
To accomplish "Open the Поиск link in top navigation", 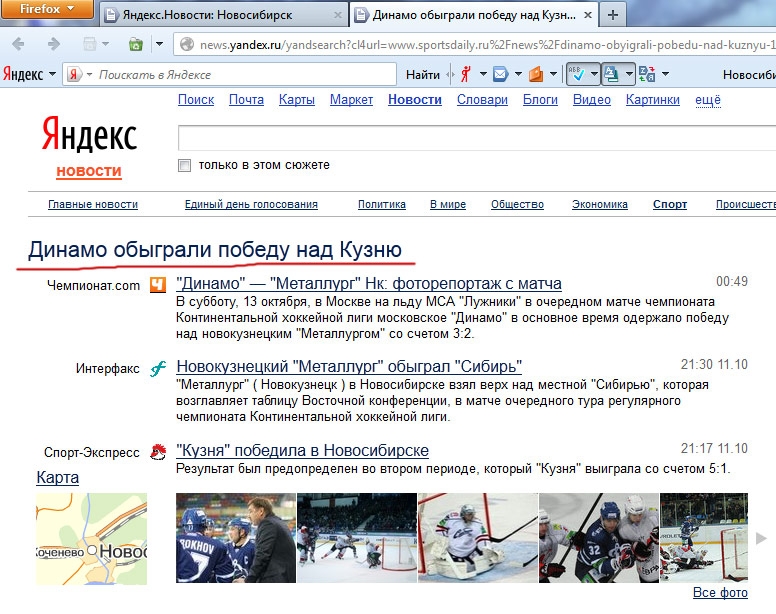I will coord(196,100).
